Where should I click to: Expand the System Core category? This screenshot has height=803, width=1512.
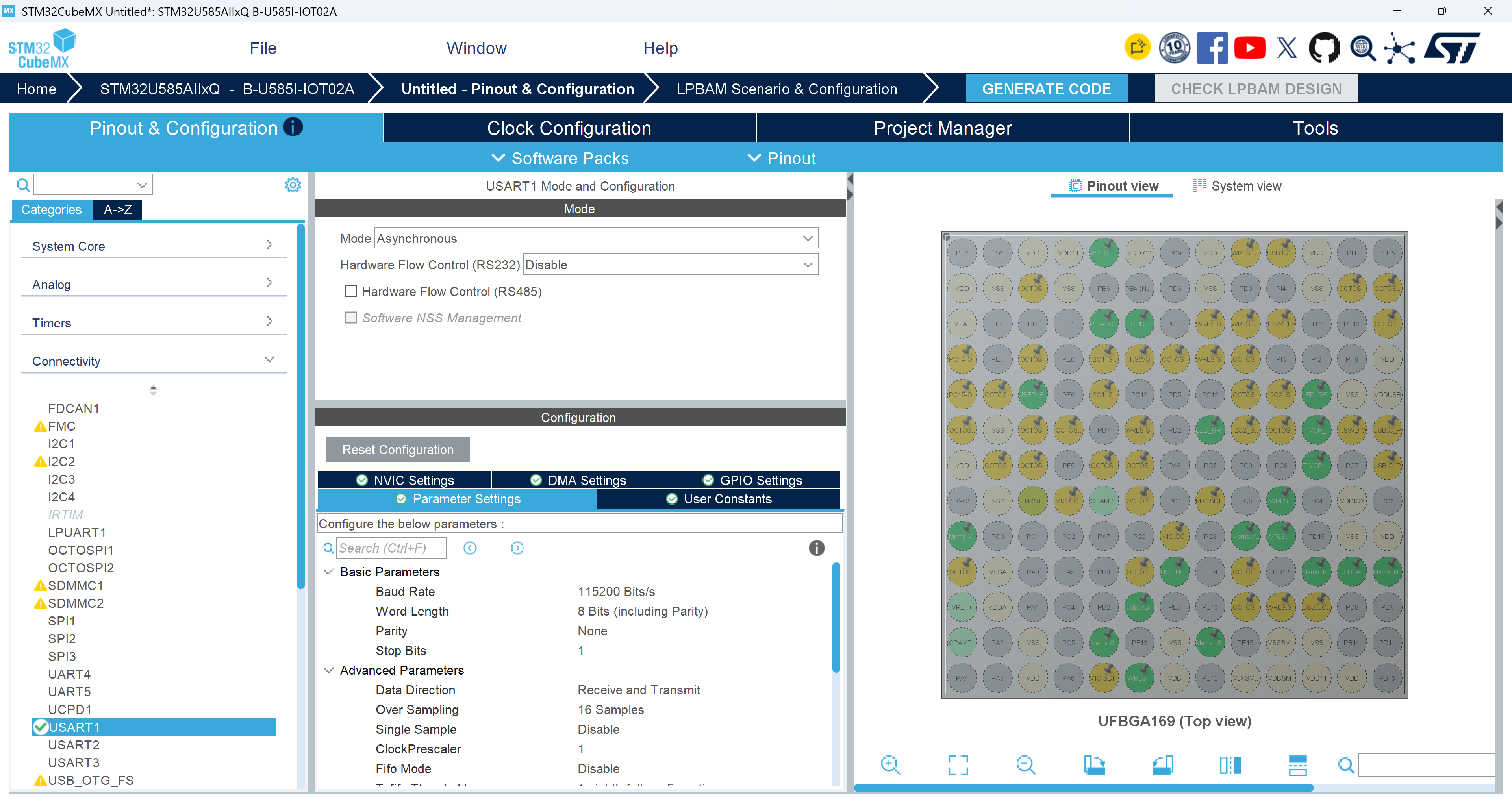[154, 246]
